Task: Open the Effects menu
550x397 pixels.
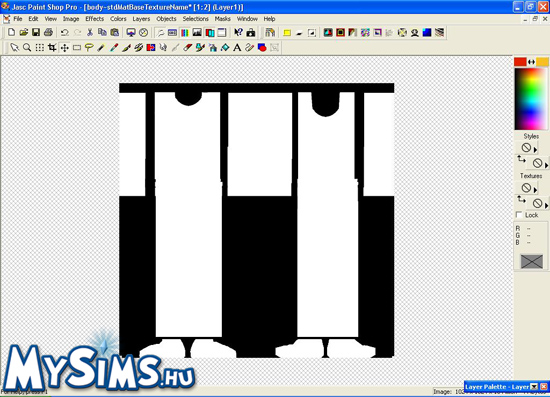Action: click(x=95, y=19)
